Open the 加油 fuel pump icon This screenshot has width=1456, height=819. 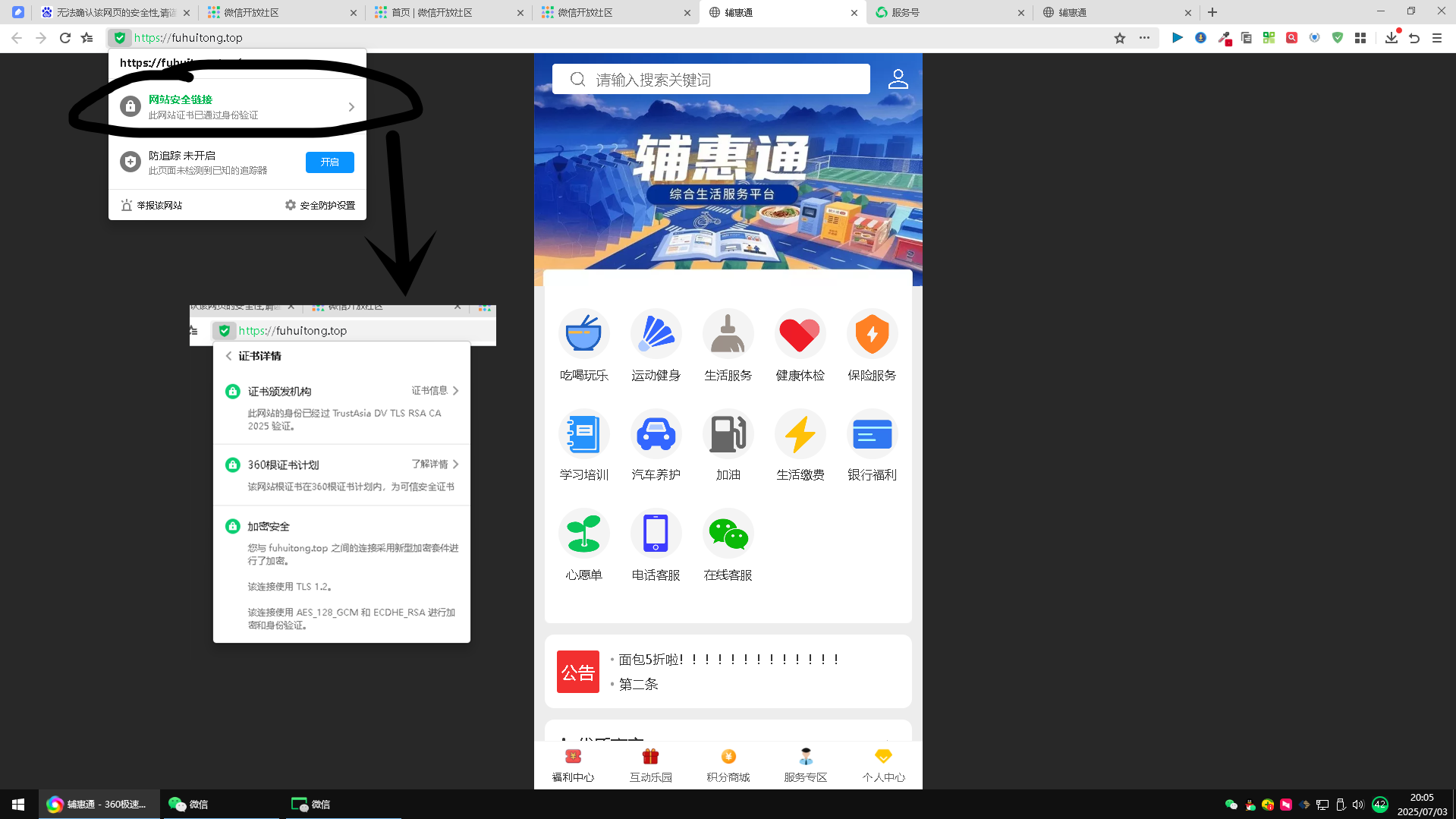pos(728,434)
